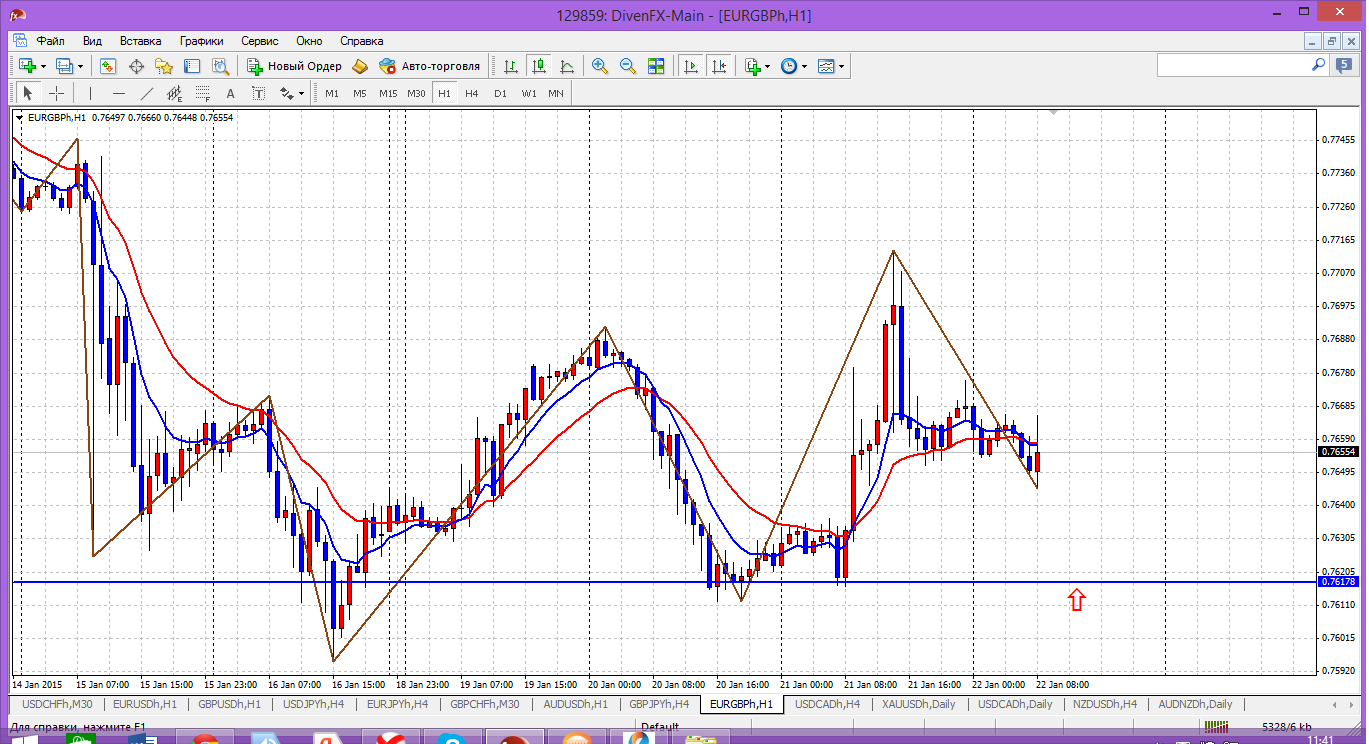Open the Indicators list dropdown

(768, 66)
